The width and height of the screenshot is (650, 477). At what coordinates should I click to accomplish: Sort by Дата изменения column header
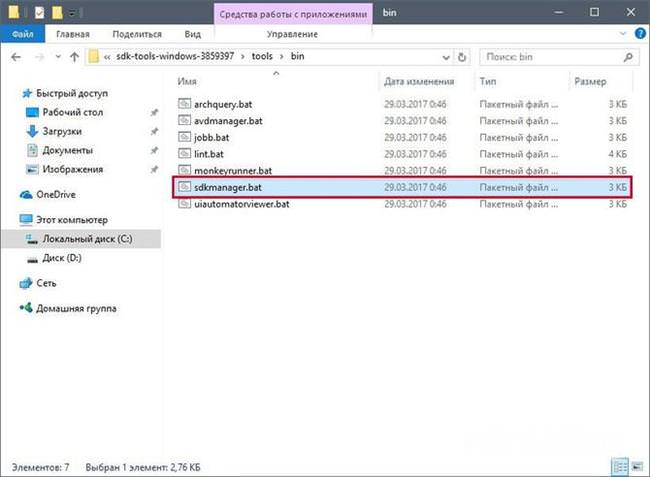(419, 82)
